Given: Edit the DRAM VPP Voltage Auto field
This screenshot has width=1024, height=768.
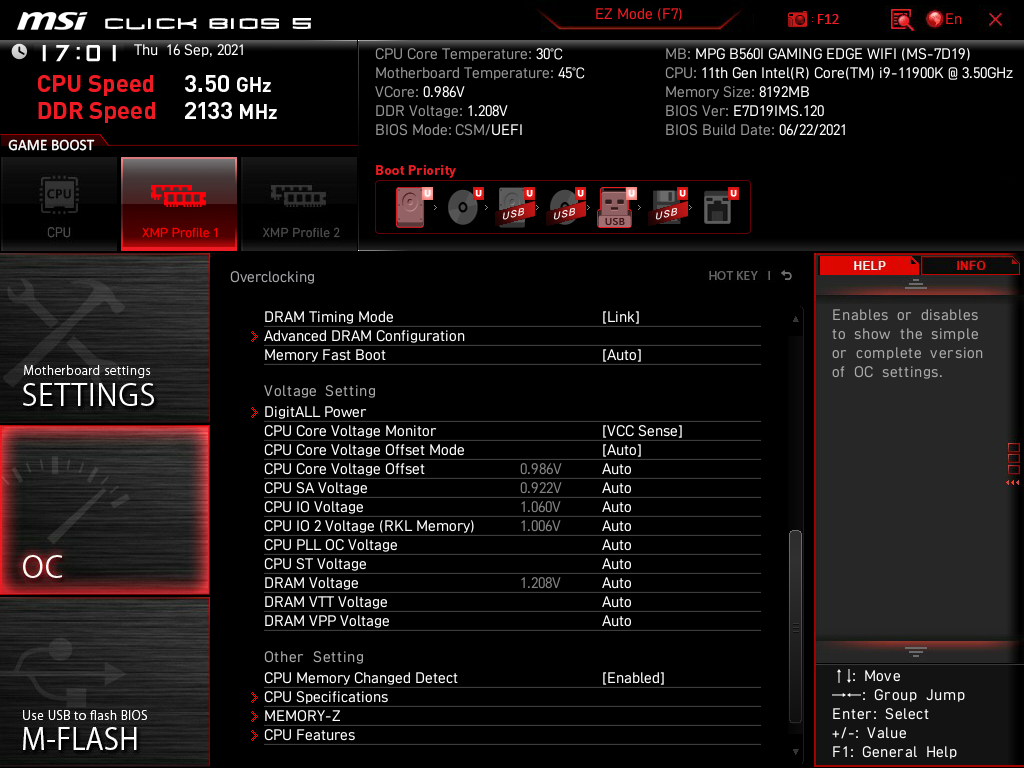Looking at the screenshot, I should (616, 620).
